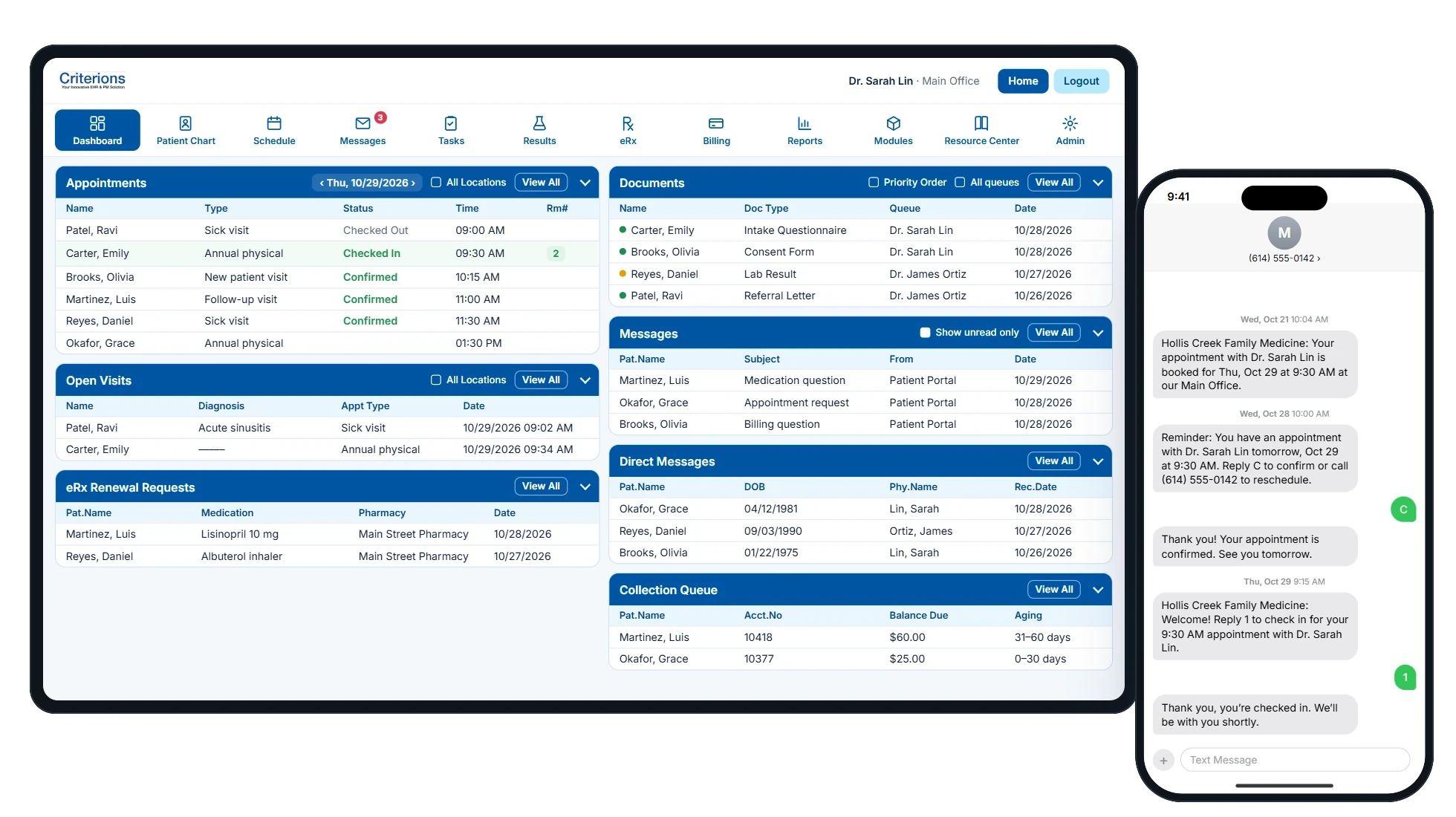Click View All in Appointments panel
The width and height of the screenshot is (1456, 817).
(541, 183)
